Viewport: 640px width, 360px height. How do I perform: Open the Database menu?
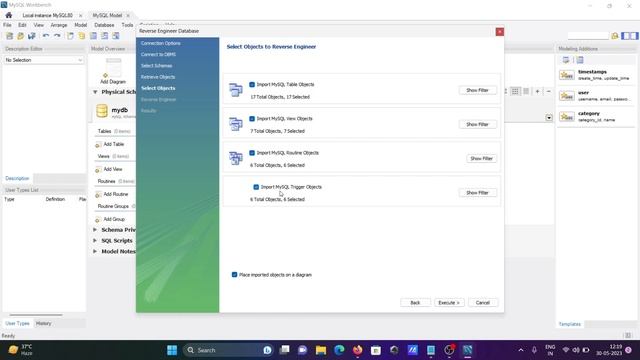click(x=104, y=25)
